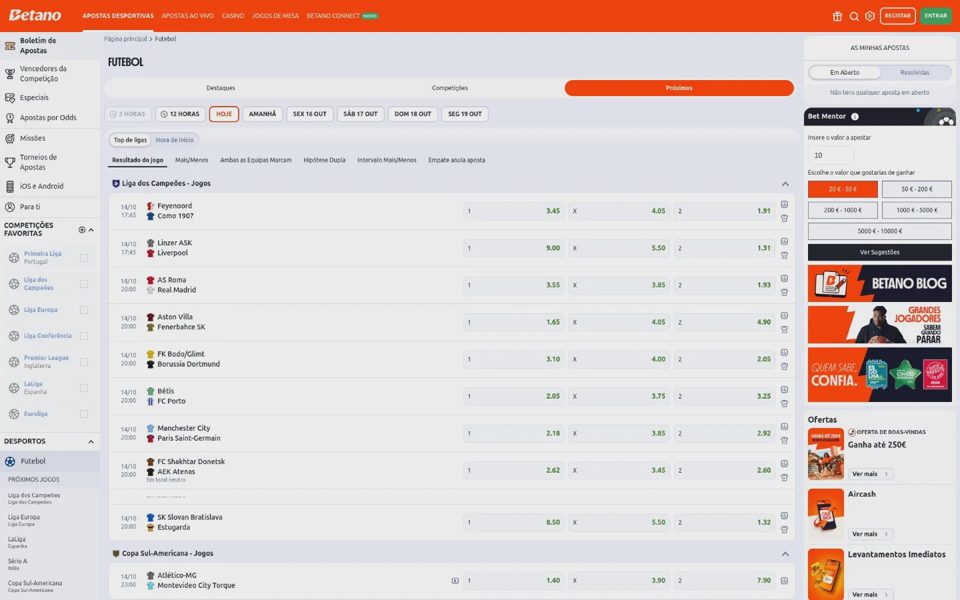Click the green Entrar button
The width and height of the screenshot is (960, 600).
(x=936, y=16)
